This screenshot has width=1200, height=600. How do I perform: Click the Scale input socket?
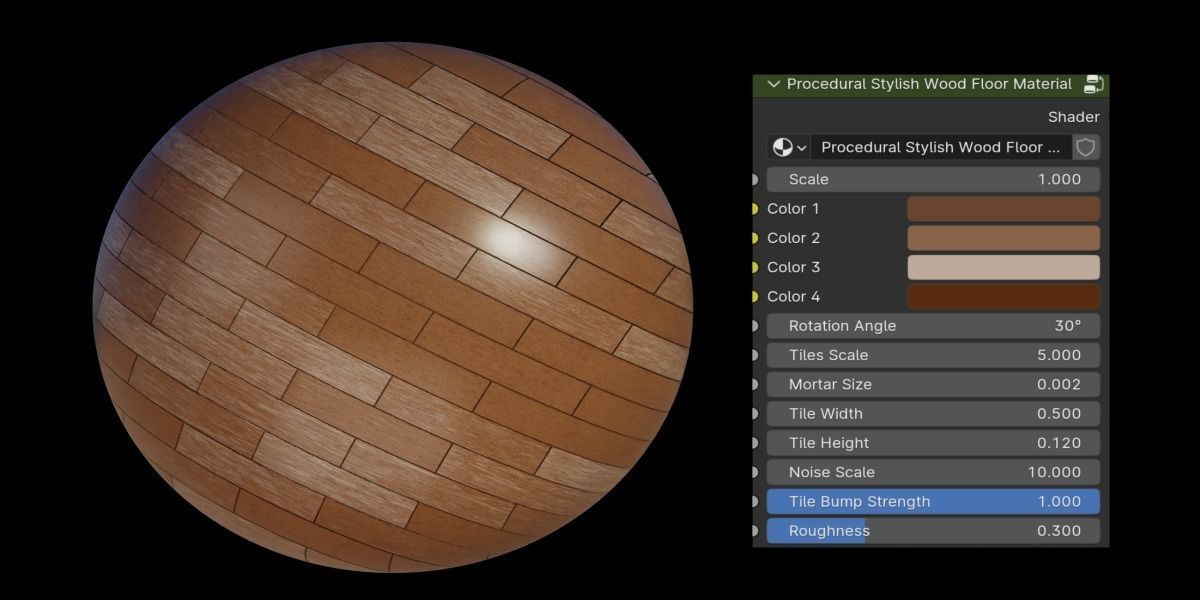pos(754,179)
